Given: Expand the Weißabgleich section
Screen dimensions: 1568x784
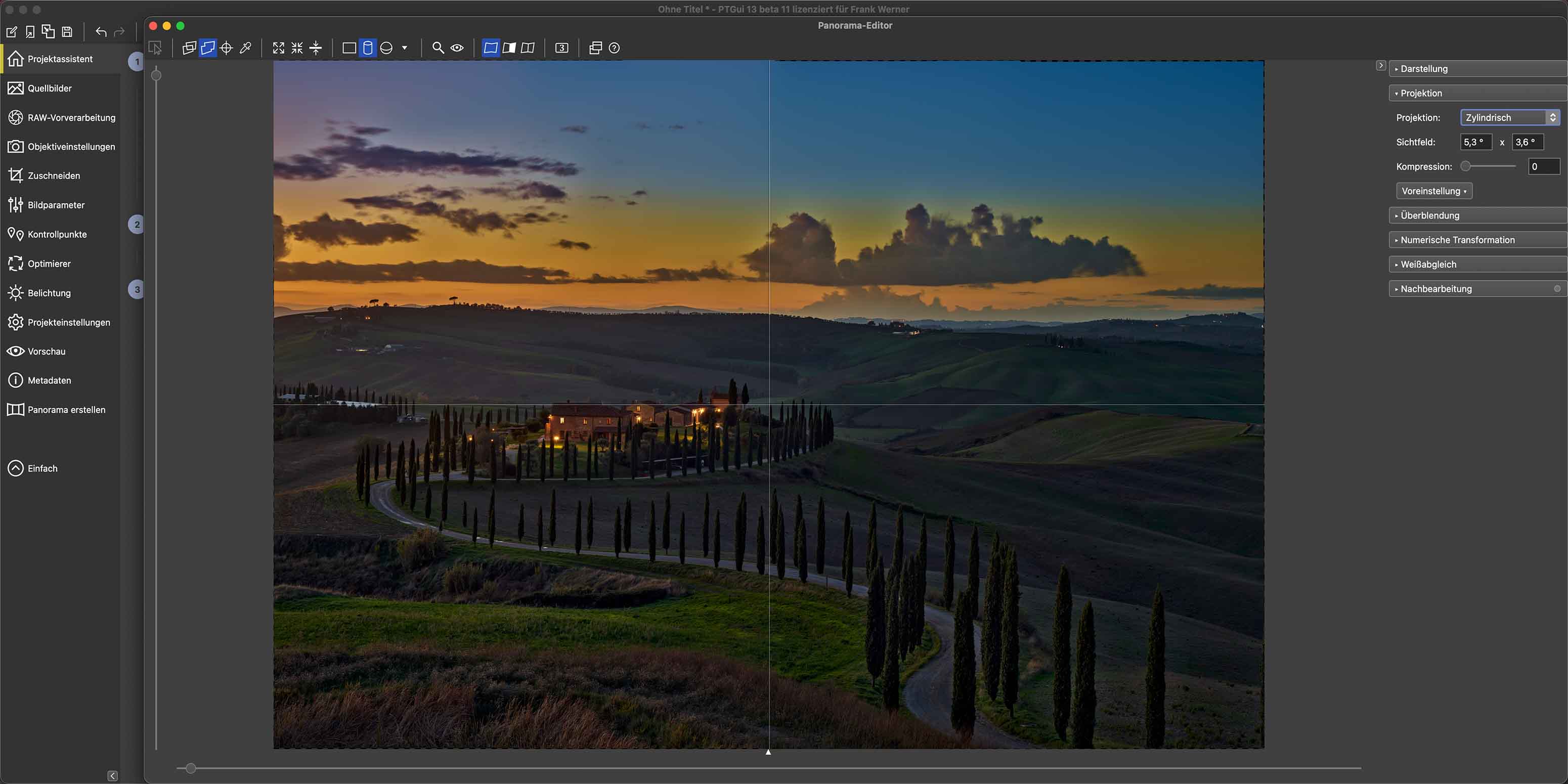Looking at the screenshot, I should tap(1477, 264).
